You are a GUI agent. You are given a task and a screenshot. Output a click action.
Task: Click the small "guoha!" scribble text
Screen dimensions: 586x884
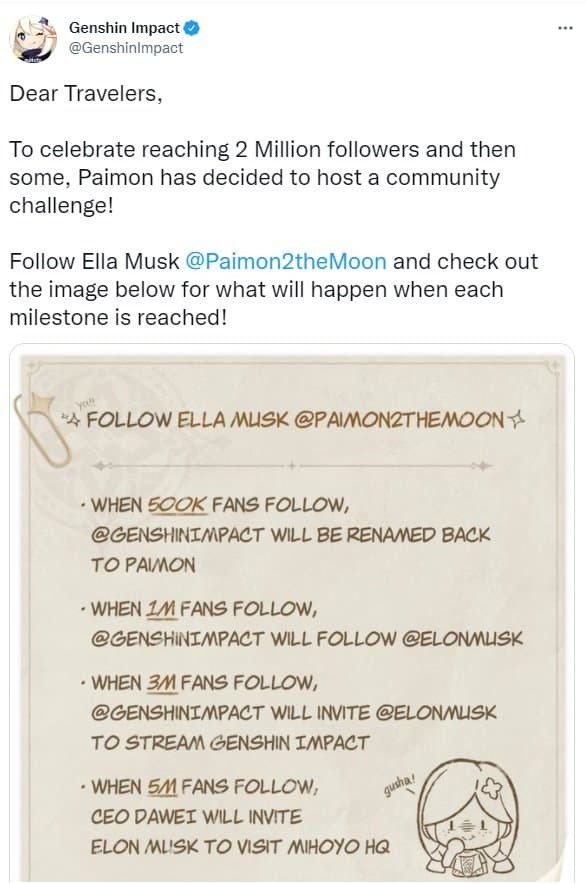399,786
